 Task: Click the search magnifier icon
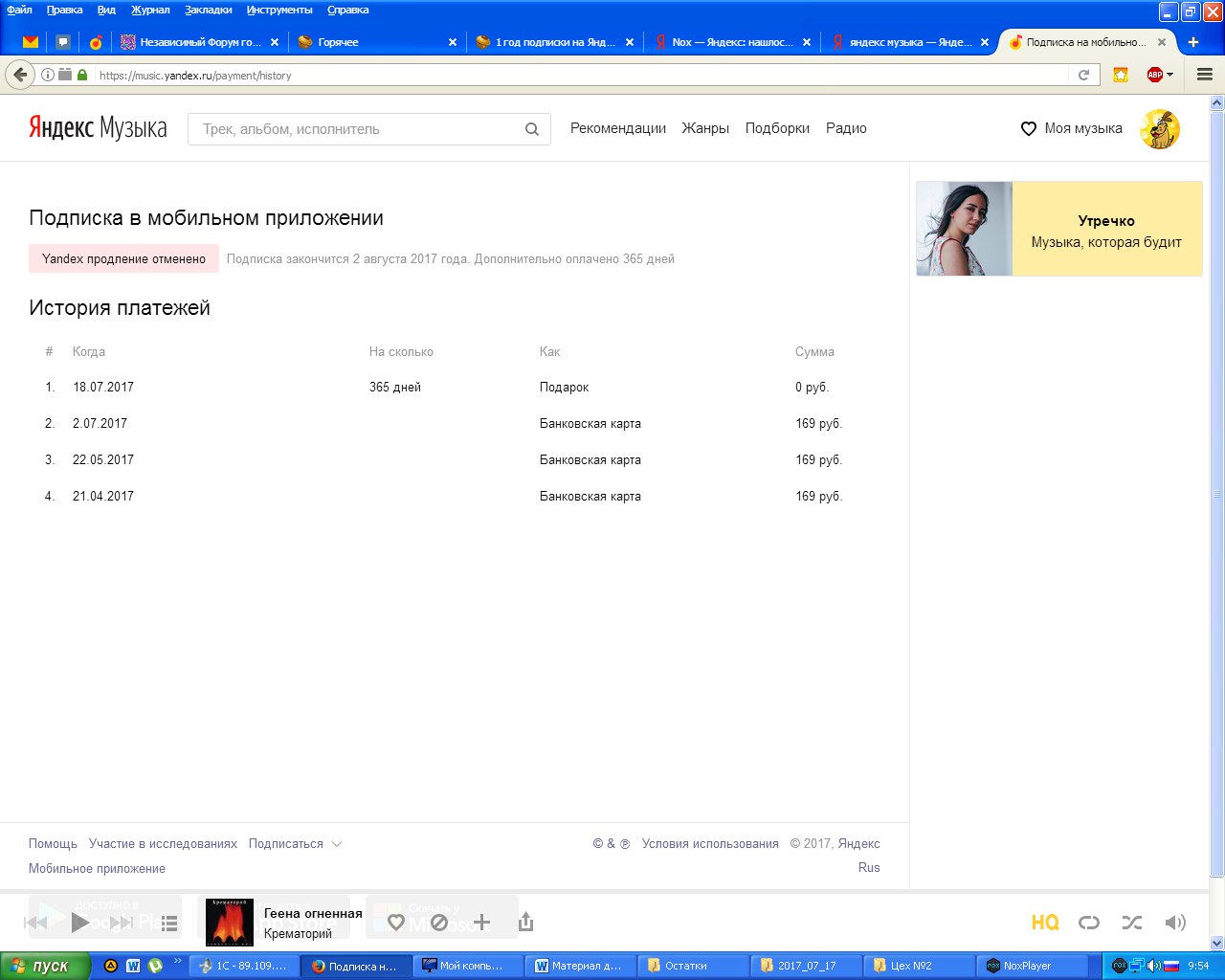pyautogui.click(x=532, y=129)
